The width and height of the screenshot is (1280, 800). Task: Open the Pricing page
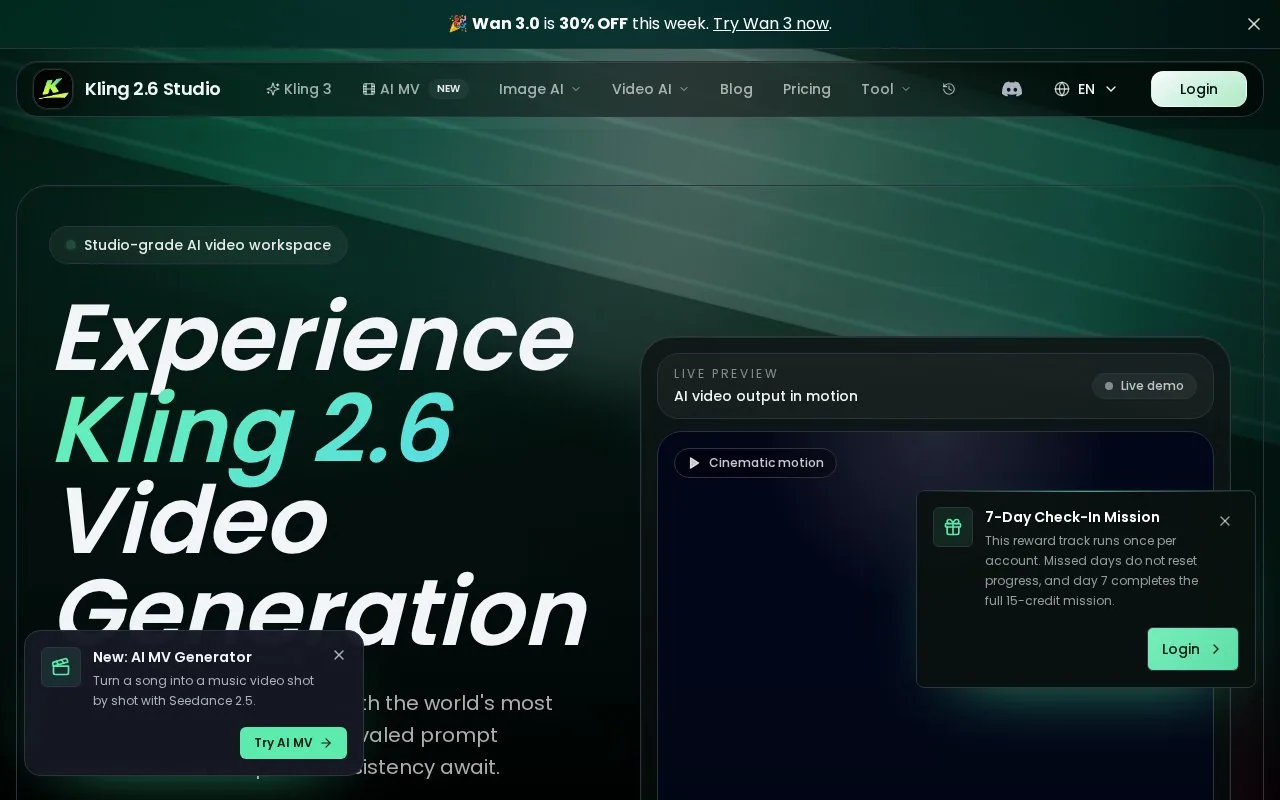tap(807, 89)
